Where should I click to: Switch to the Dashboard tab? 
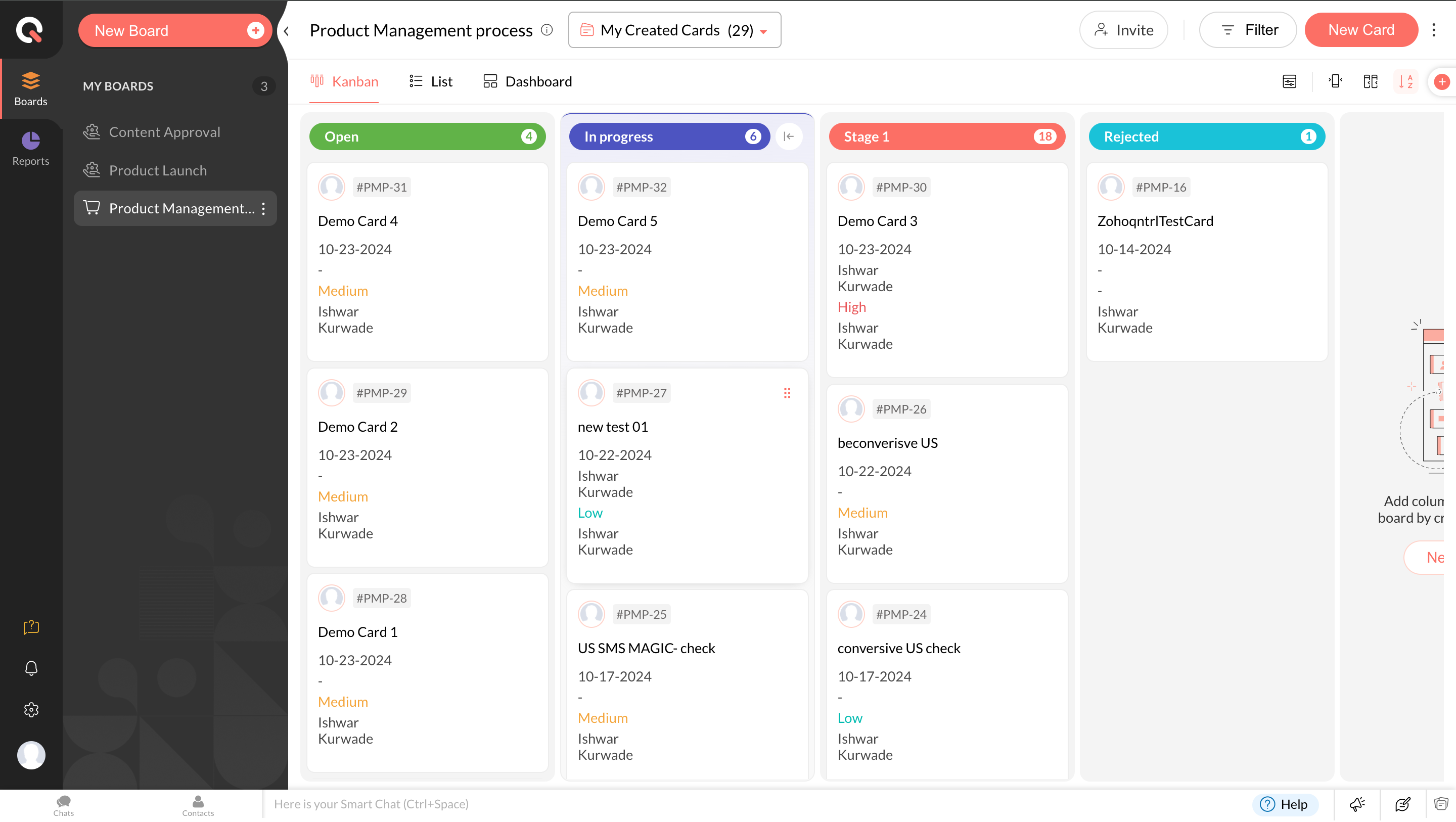click(x=527, y=81)
